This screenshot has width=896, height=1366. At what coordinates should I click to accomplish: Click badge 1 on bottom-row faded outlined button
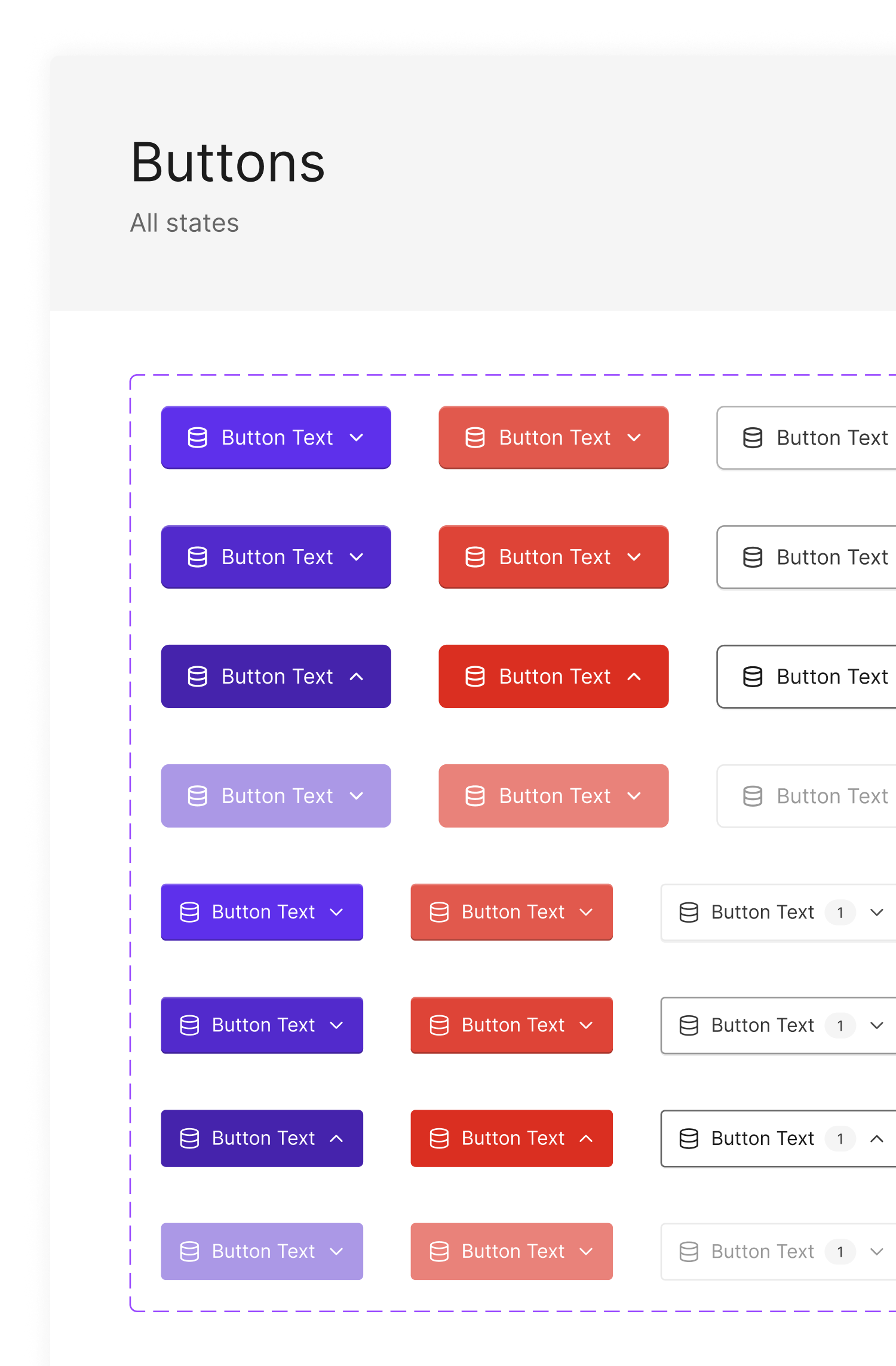pyautogui.click(x=840, y=1251)
